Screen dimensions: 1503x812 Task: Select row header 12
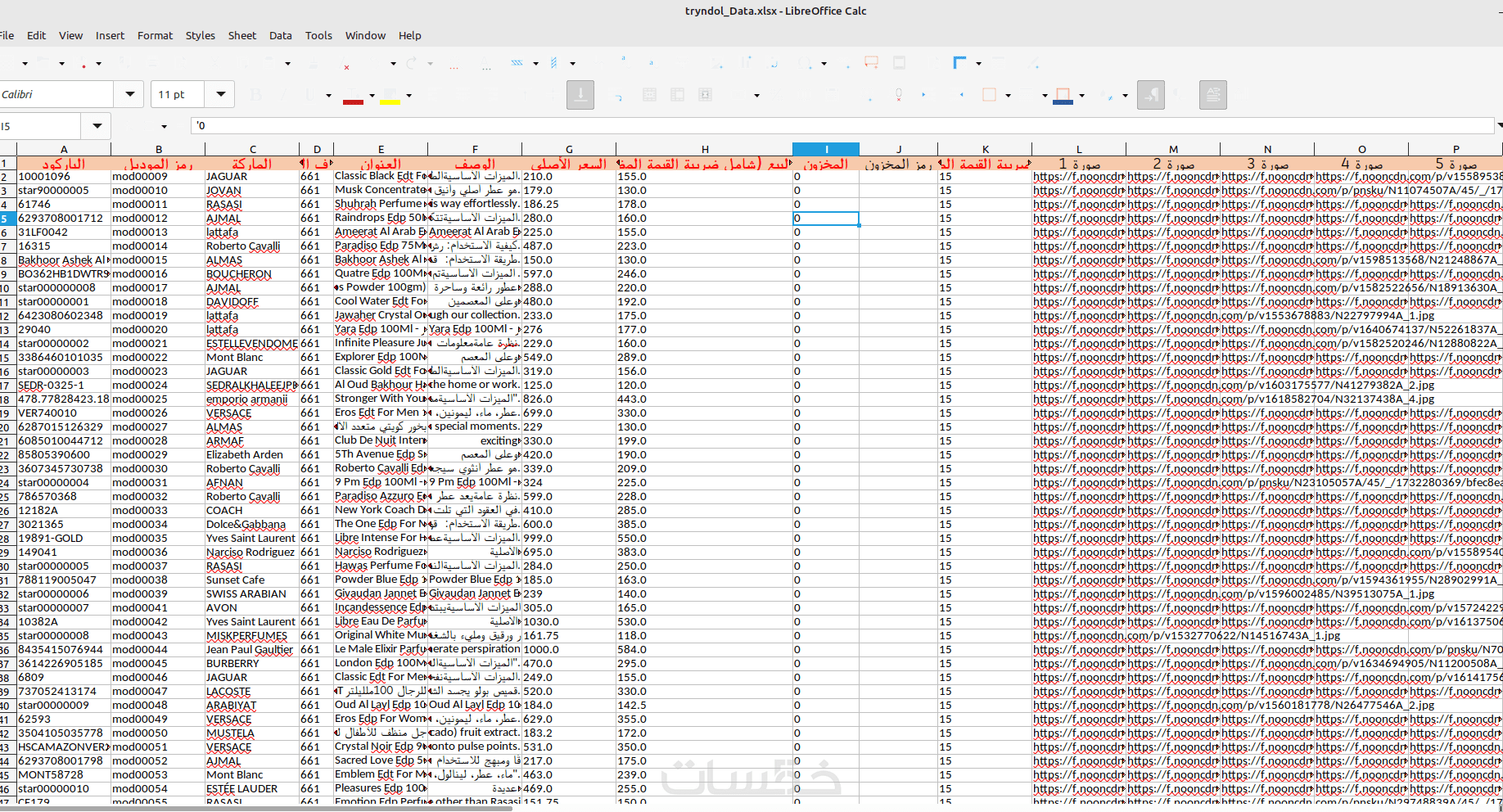pyautogui.click(x=7, y=315)
